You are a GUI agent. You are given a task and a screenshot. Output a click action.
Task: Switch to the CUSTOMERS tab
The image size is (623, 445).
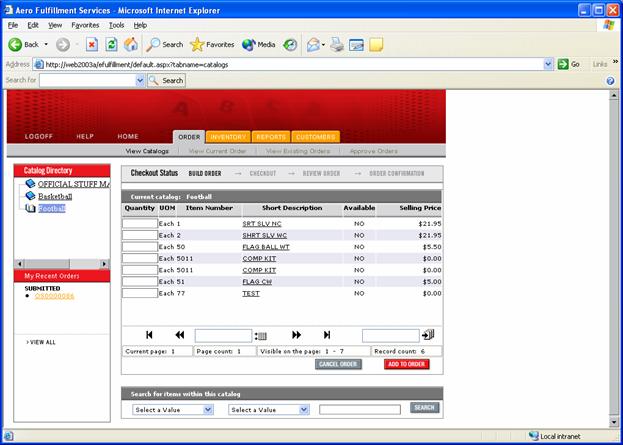pyautogui.click(x=315, y=137)
